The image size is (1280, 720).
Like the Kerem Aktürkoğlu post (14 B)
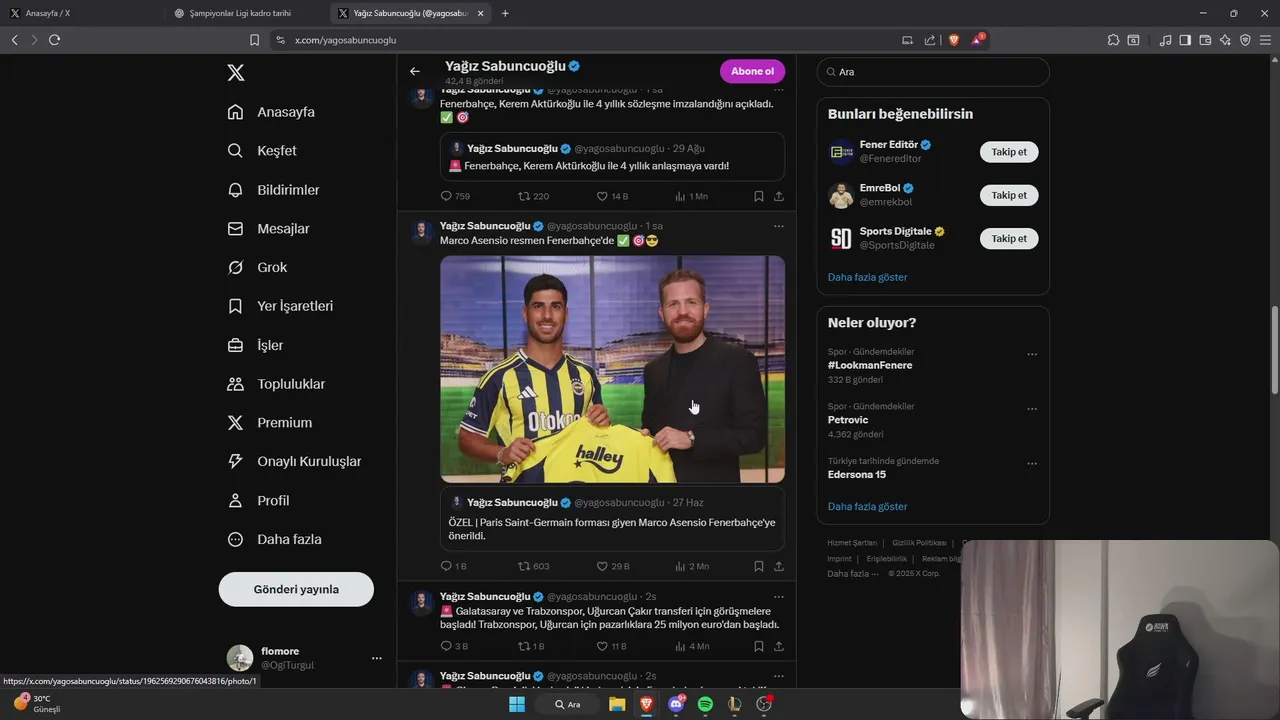[612, 196]
